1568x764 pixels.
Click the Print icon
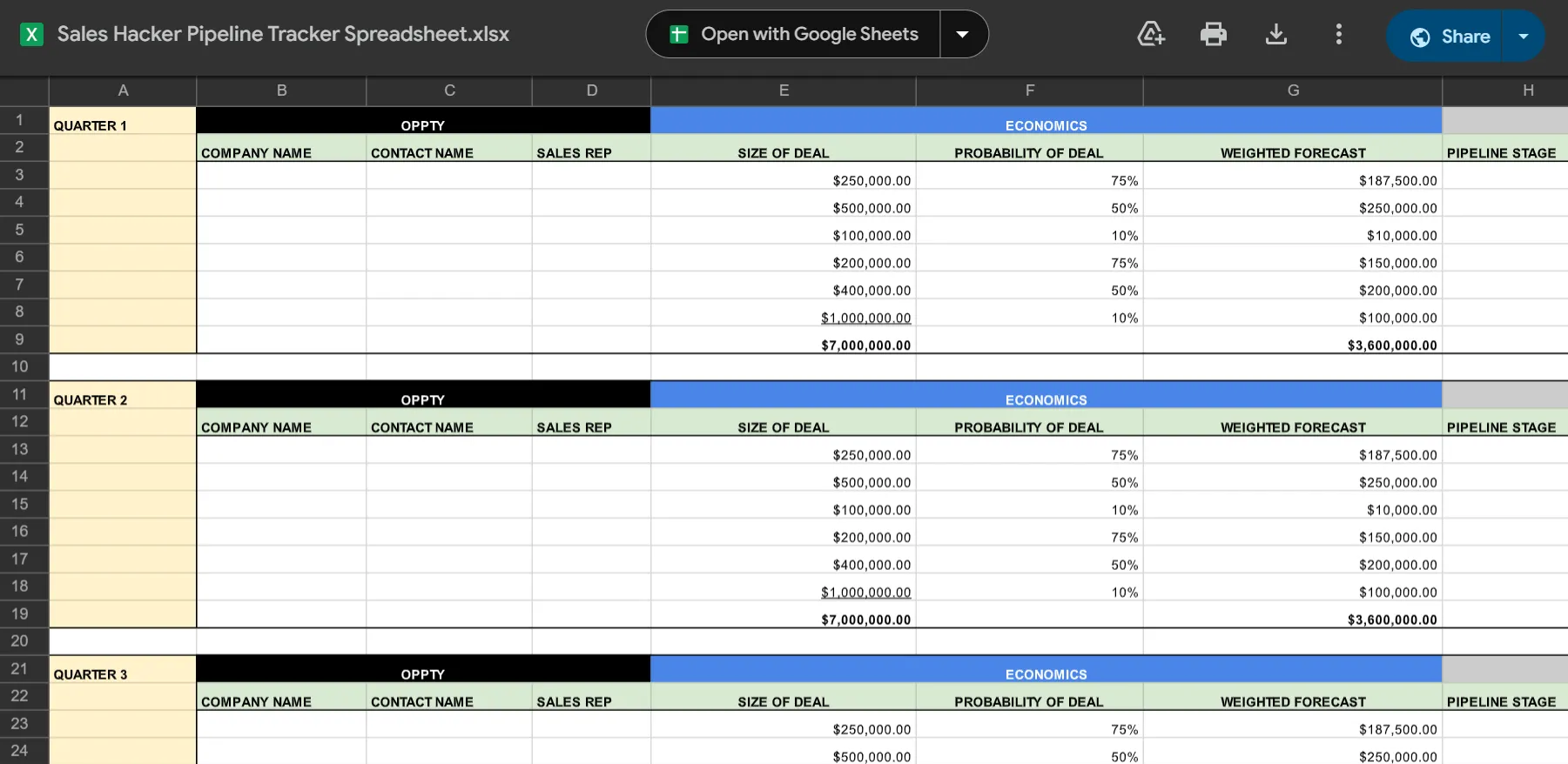1213,34
